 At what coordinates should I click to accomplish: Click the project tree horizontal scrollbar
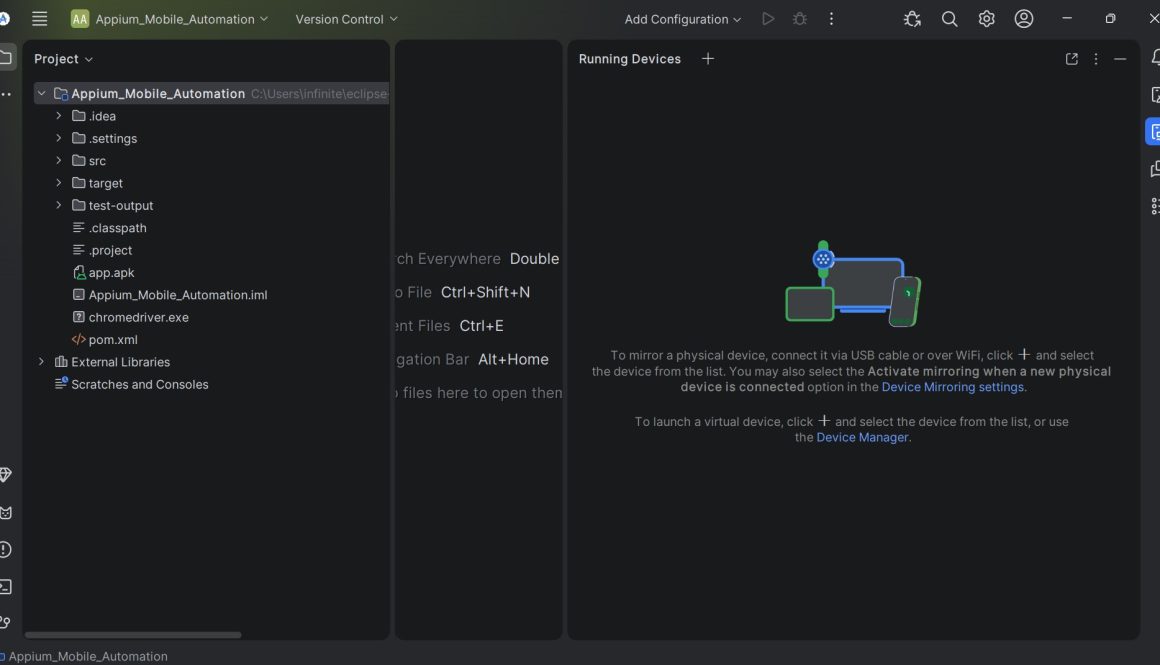[133, 635]
